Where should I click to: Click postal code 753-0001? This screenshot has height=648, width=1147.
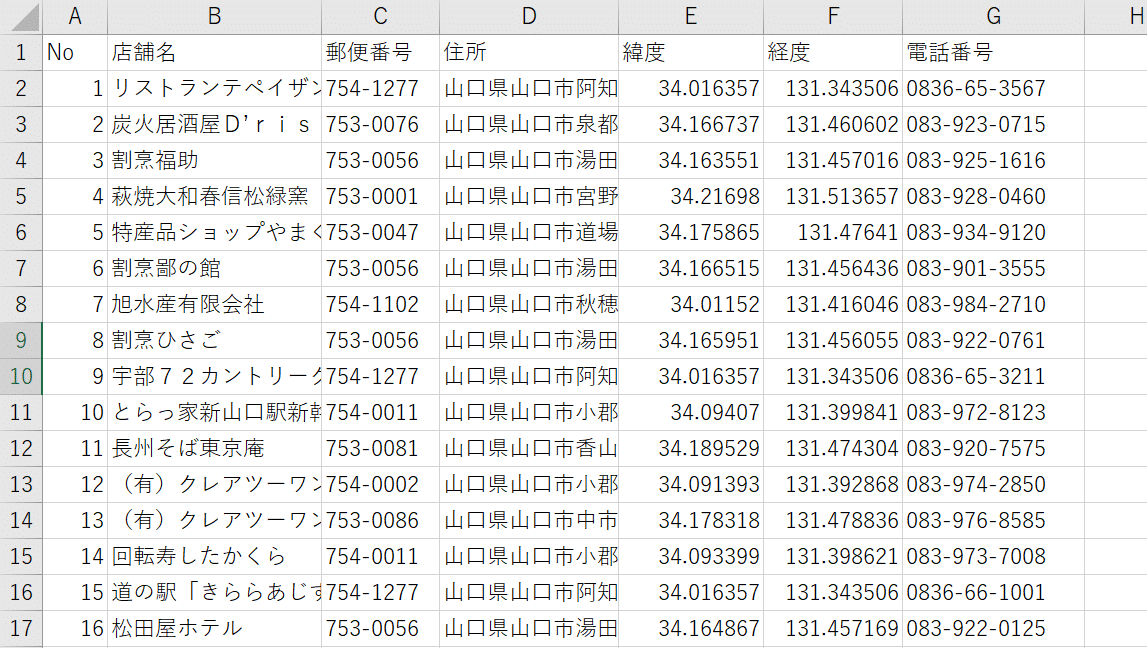pos(380,197)
